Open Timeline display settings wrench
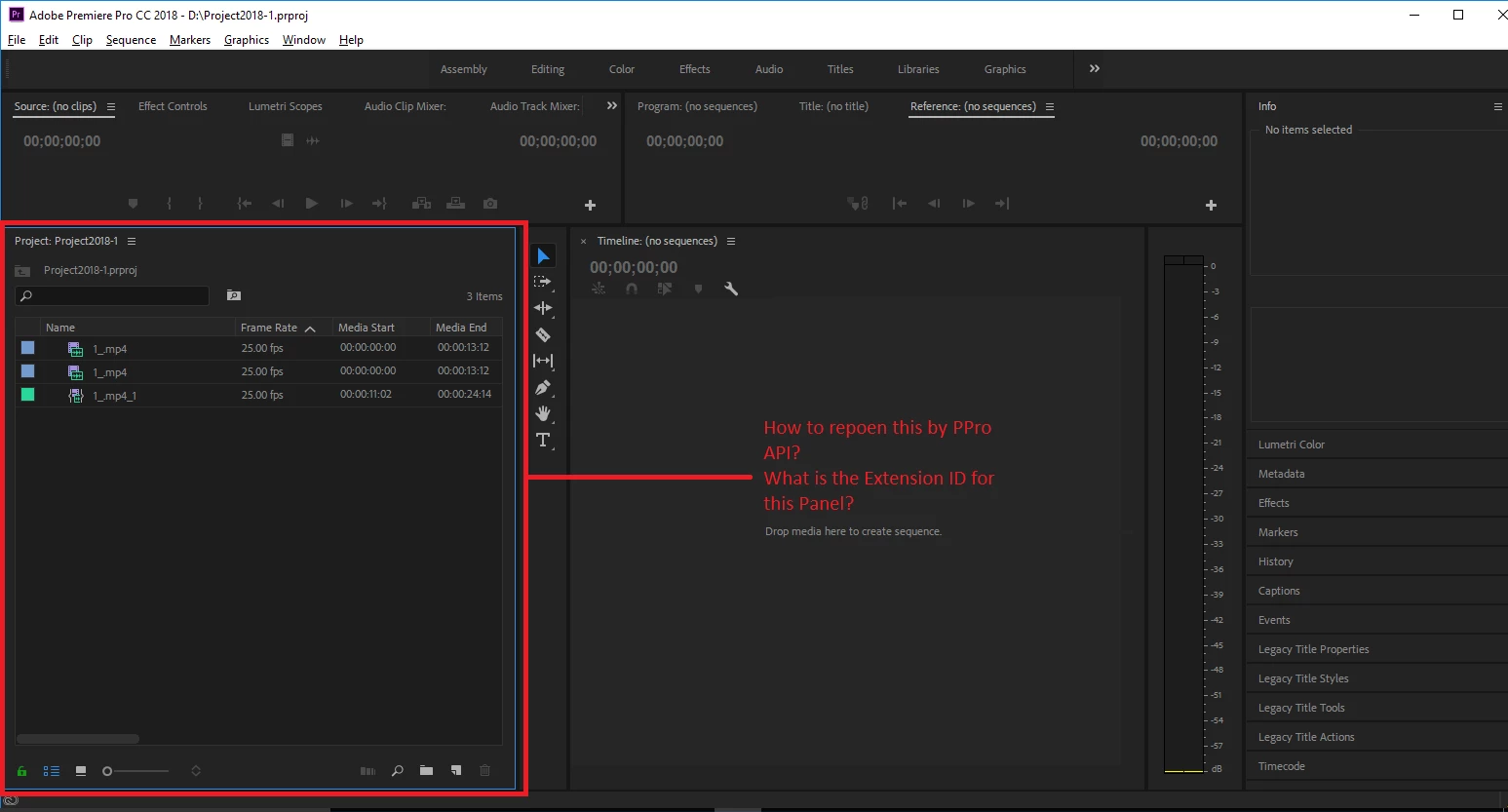Image resolution: width=1508 pixels, height=812 pixels. pos(731,289)
